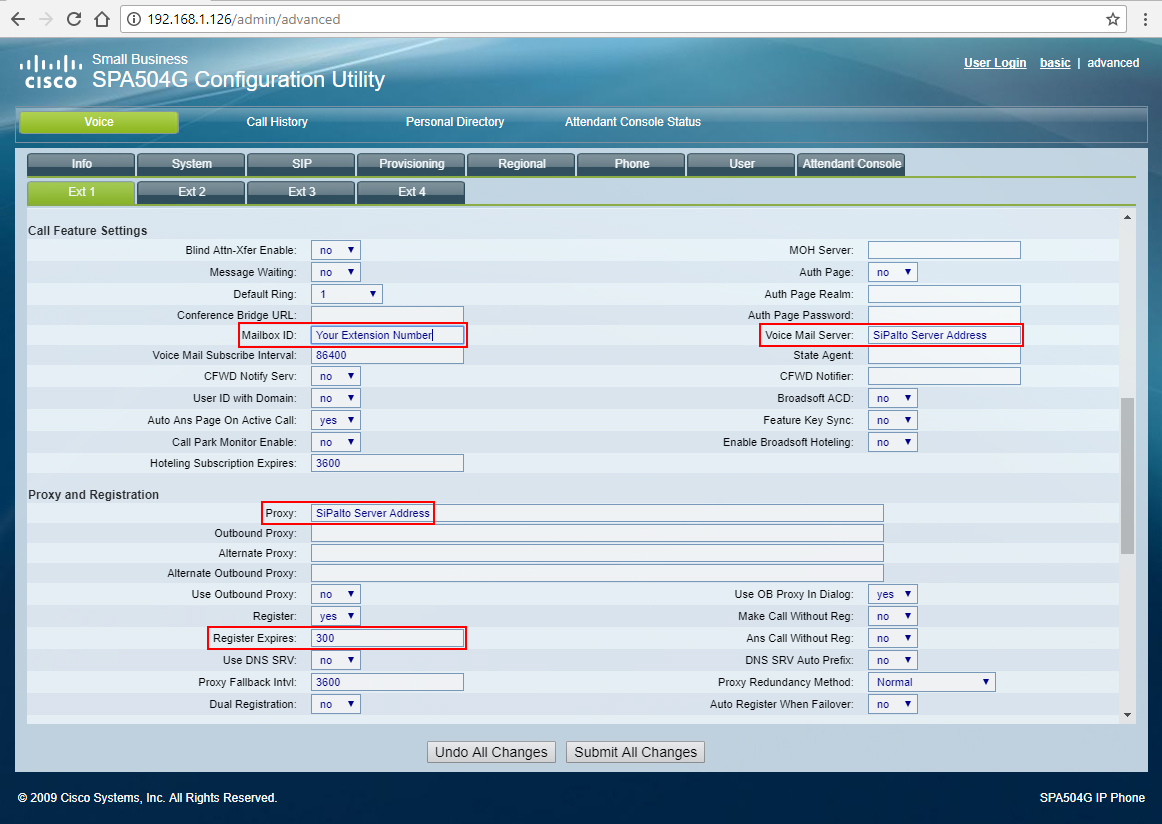Switch to the SIP sub-tab

[302, 164]
